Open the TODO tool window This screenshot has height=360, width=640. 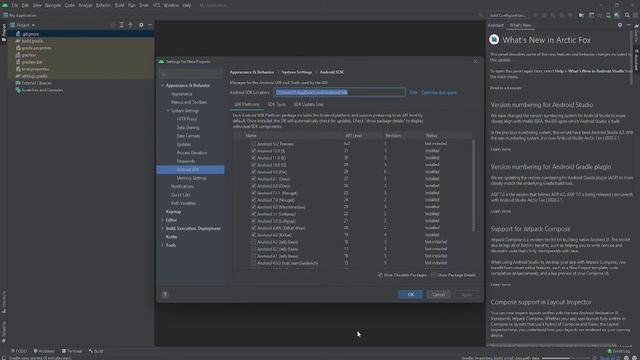tap(19, 351)
